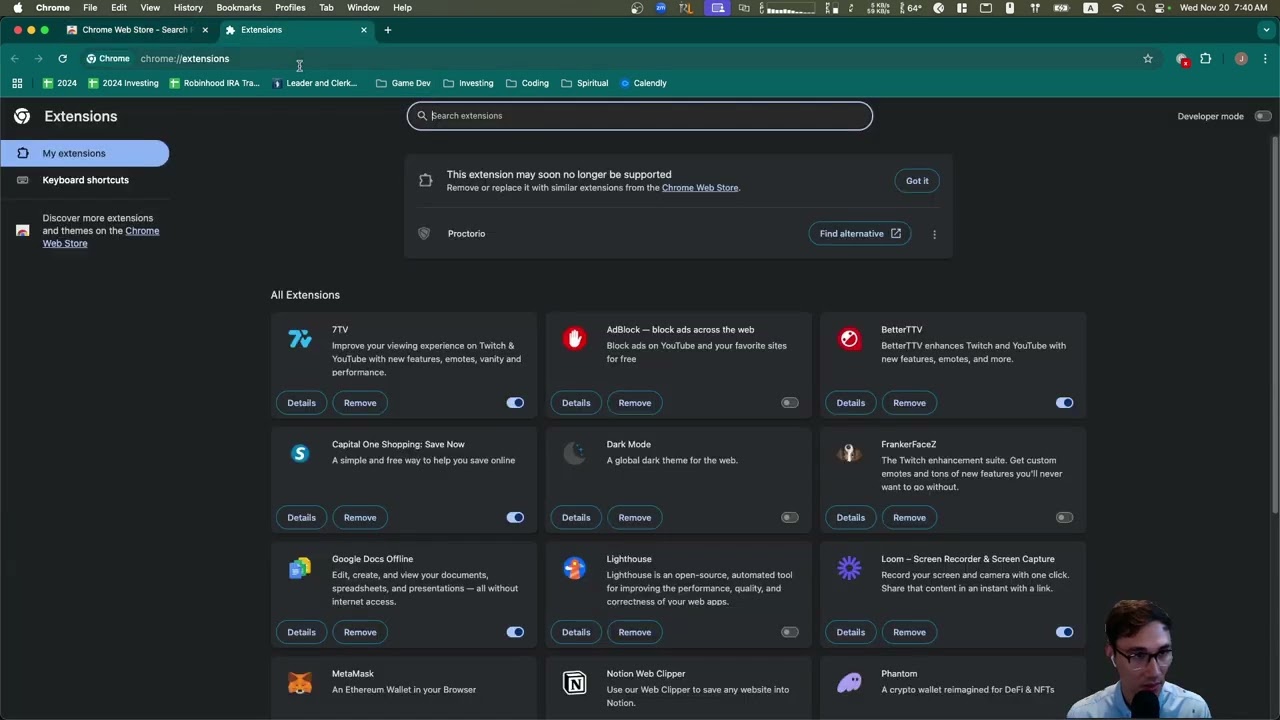
Task: Click the ad blocker icon in toolbar
Action: tap(1182, 59)
